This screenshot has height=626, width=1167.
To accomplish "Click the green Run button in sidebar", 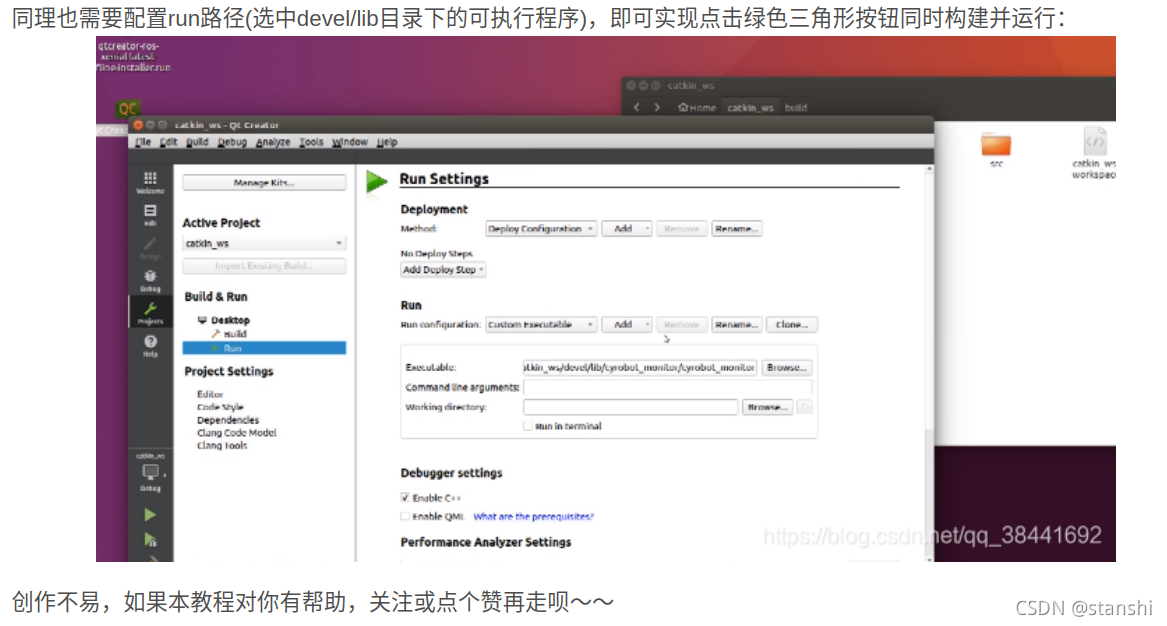I will click(150, 514).
